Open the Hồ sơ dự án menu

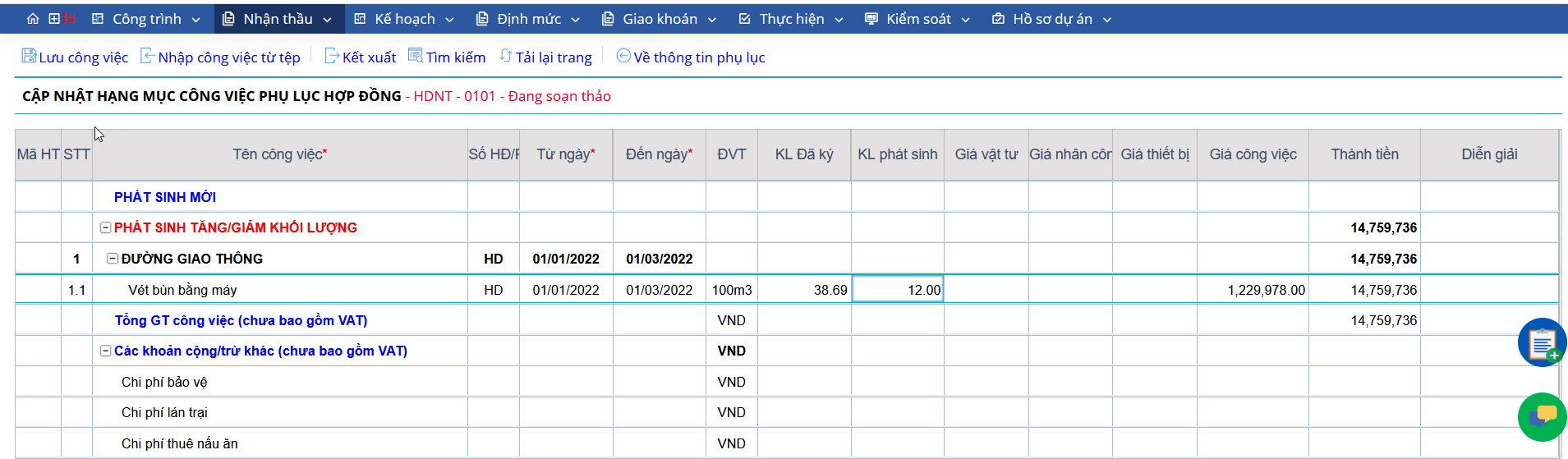[1051, 19]
